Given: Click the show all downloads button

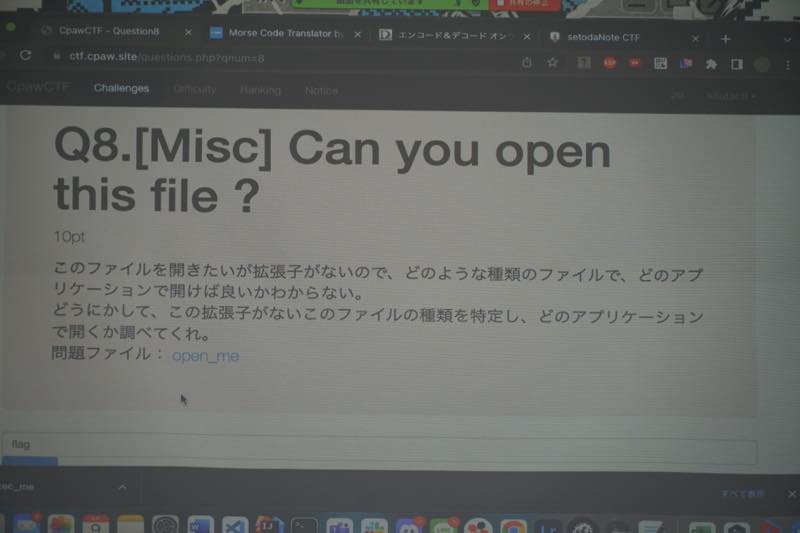Looking at the screenshot, I should pyautogui.click(x=742, y=494).
